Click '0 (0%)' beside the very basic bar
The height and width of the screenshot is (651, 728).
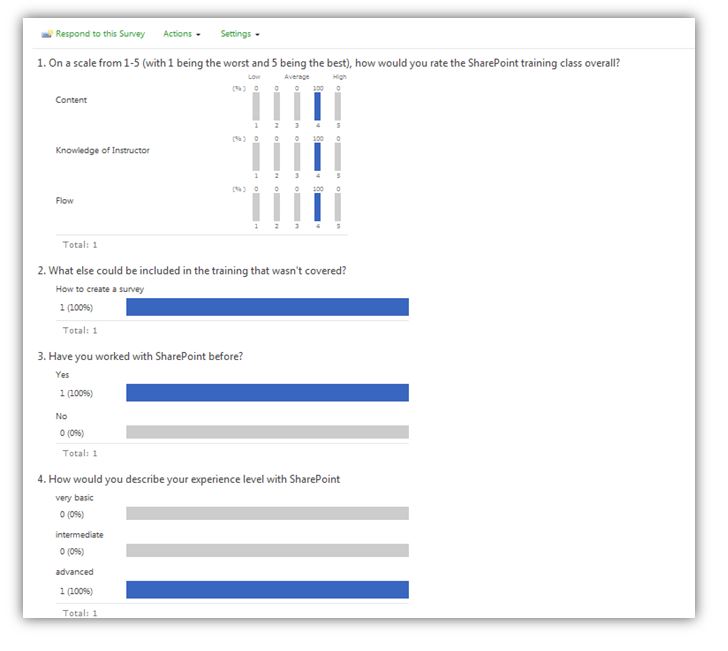click(72, 514)
